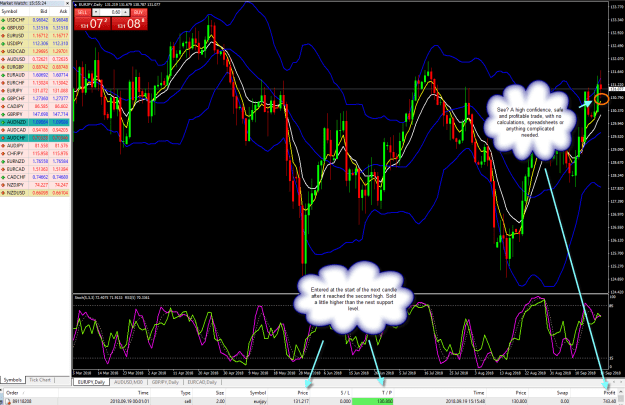Decrease trade volume with the down arrow
Screen dimensions: 625x405
96,12
